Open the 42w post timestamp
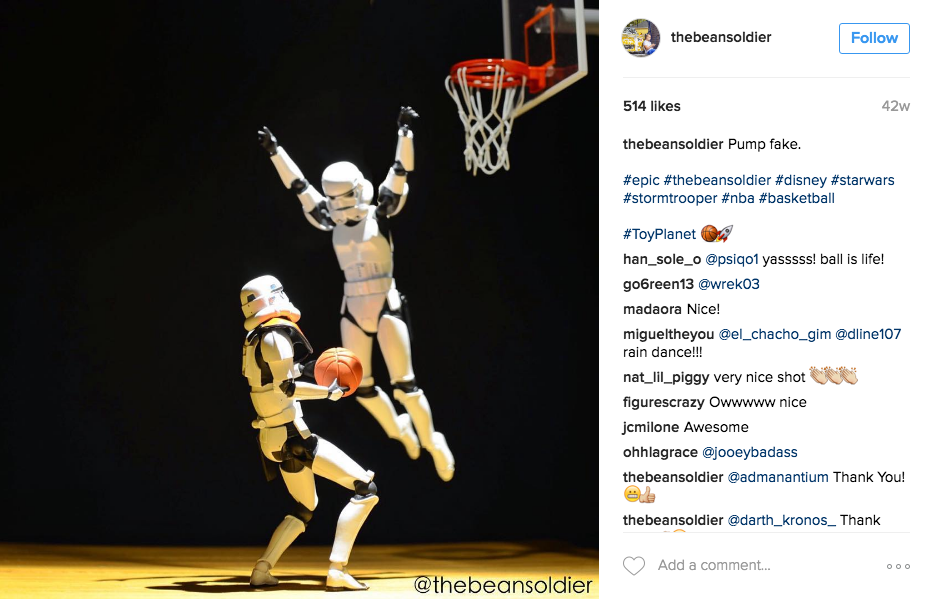The width and height of the screenshot is (933, 599). pyautogui.click(x=896, y=106)
